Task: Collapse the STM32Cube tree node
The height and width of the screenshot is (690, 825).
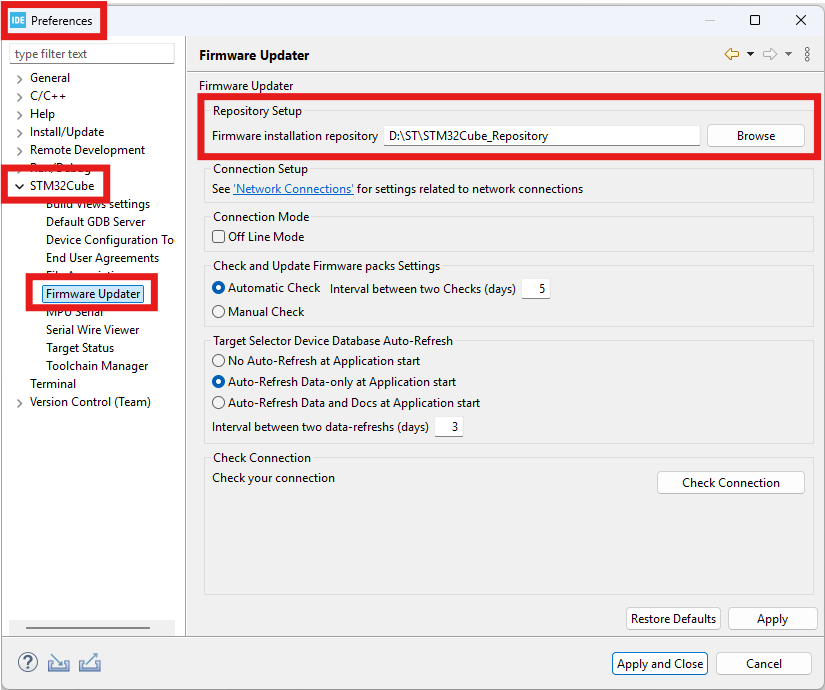Action: 19,186
